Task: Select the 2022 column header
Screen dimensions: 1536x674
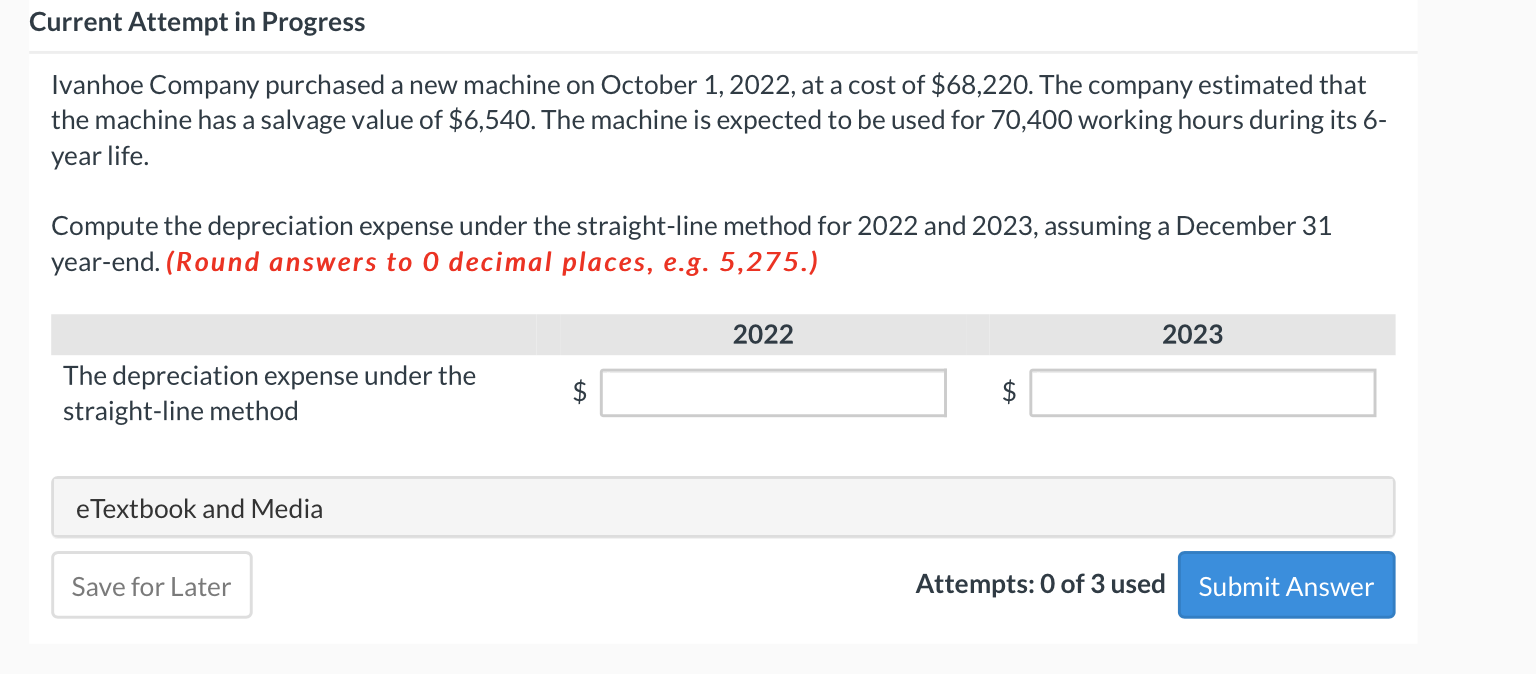Action: tap(763, 334)
